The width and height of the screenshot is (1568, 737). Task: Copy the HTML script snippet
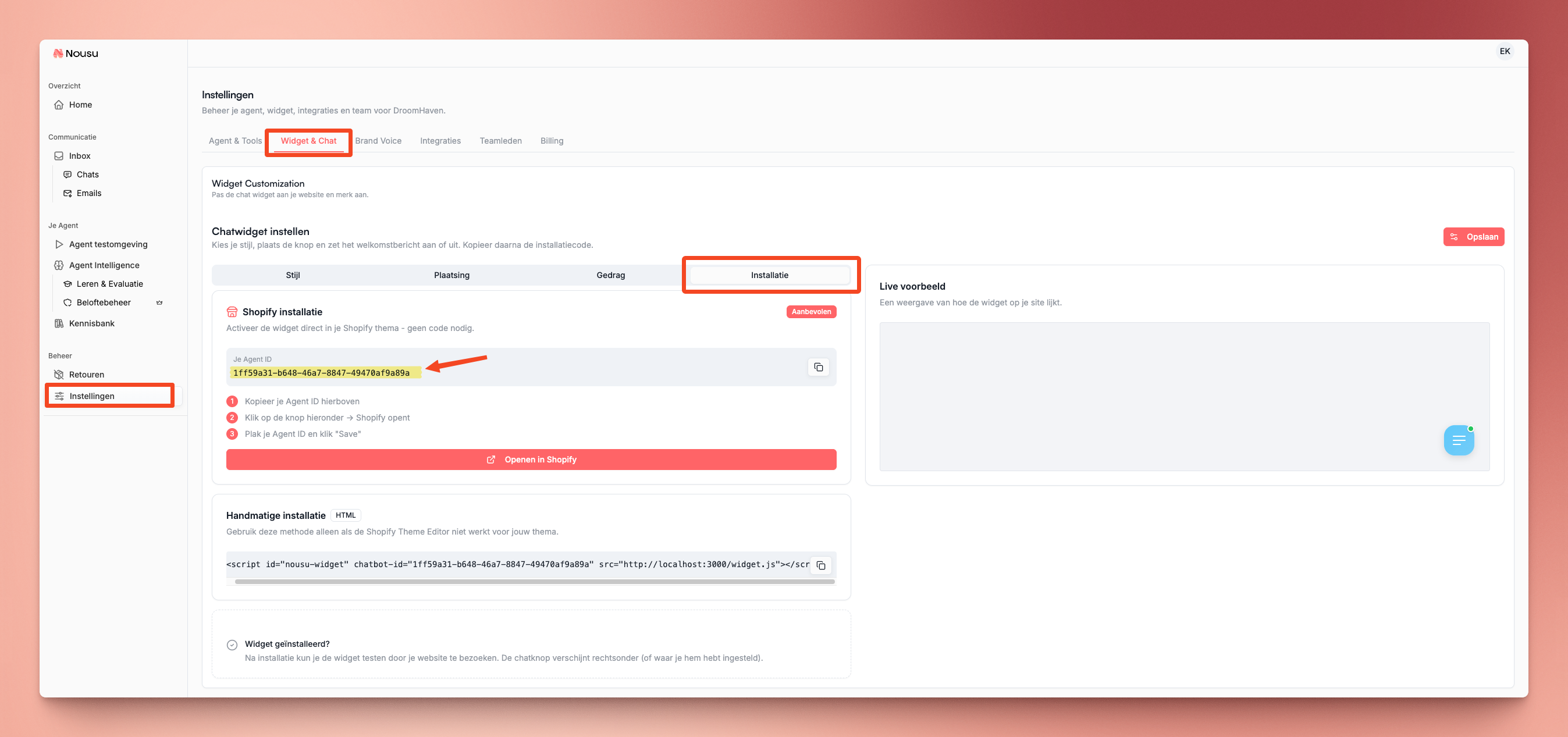(820, 565)
